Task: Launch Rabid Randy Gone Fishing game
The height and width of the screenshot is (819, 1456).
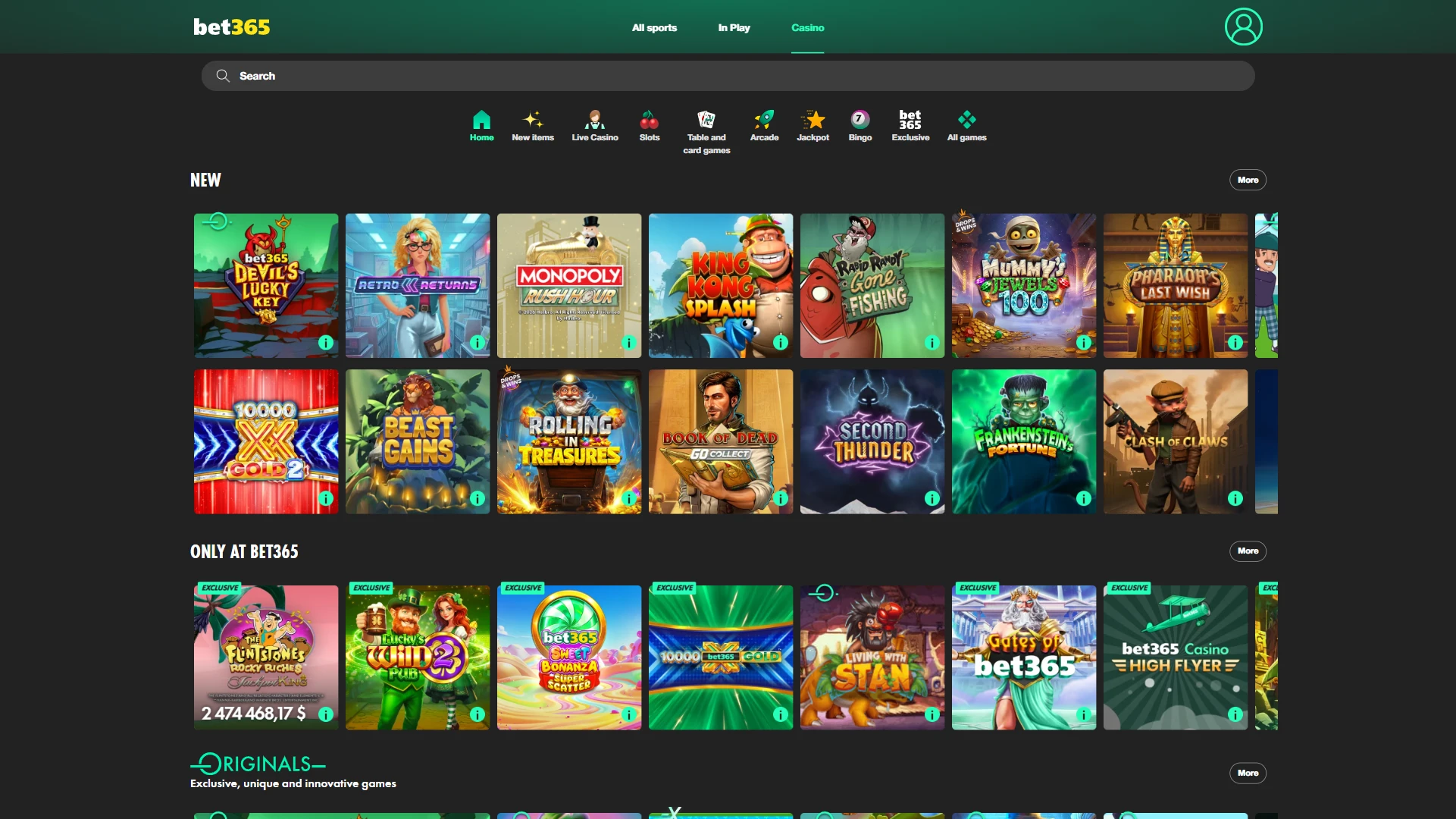Action: pyautogui.click(x=872, y=285)
